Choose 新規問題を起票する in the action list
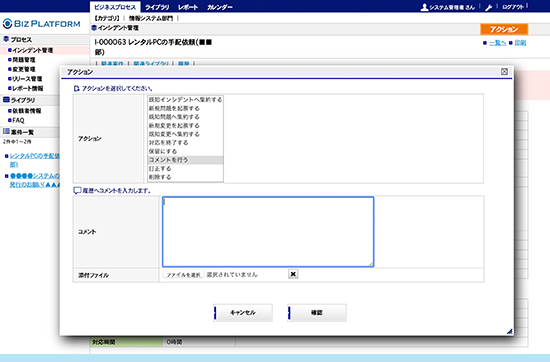Screen dimensions: 550x362 click(x=185, y=108)
